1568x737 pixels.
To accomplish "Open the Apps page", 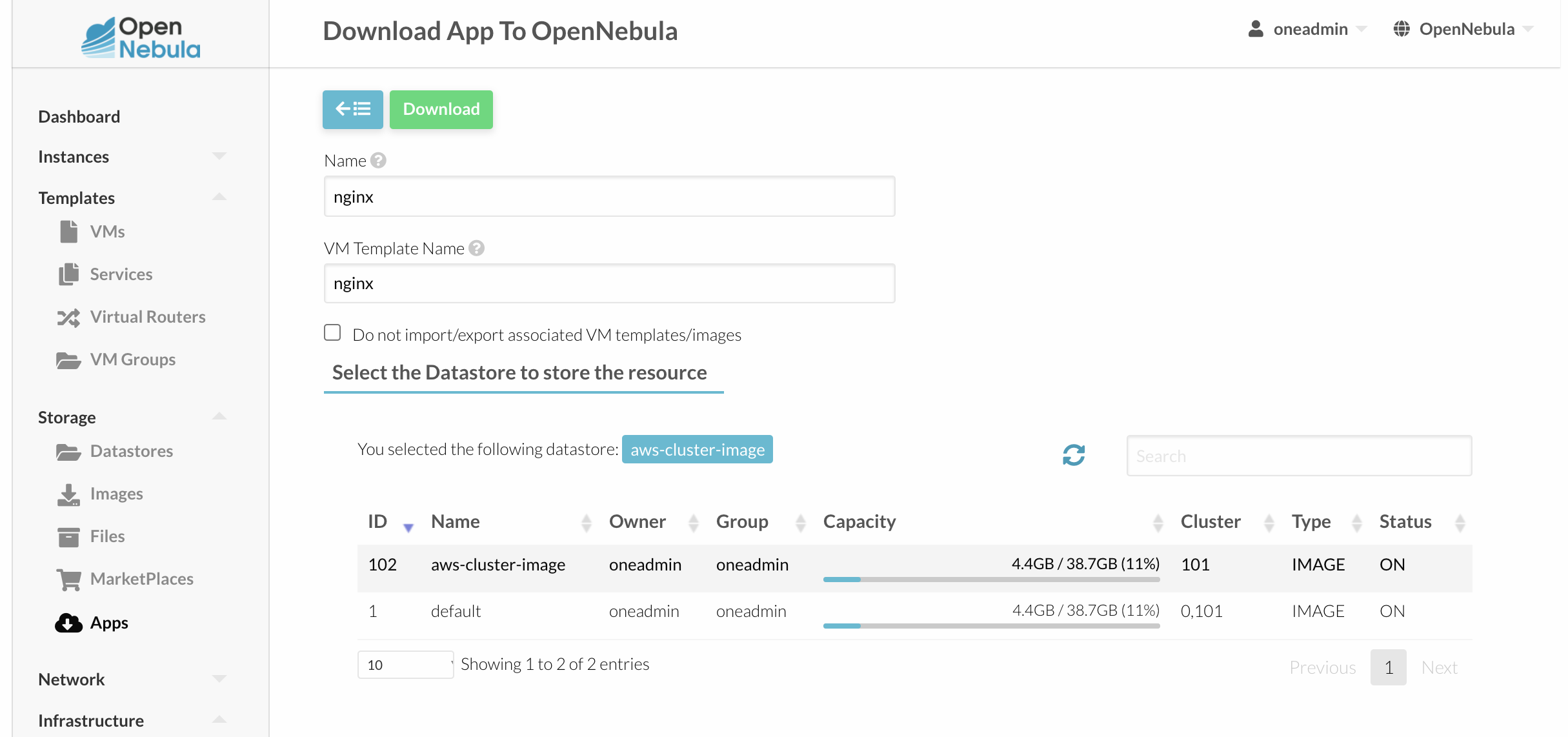I will click(109, 623).
